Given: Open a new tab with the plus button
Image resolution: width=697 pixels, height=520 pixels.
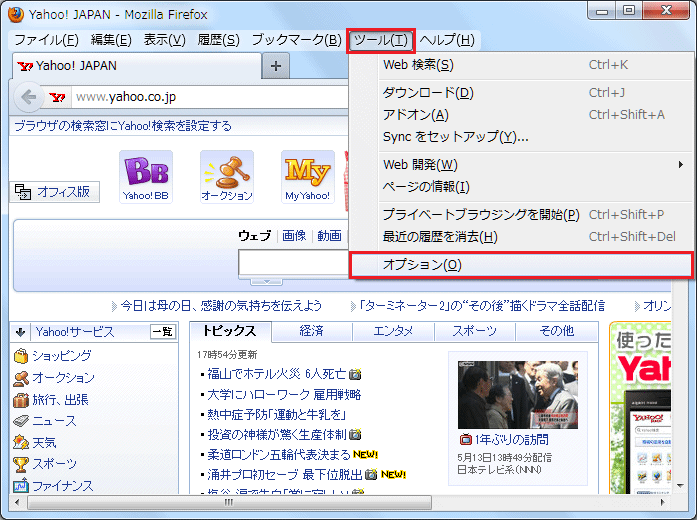Looking at the screenshot, I should point(276,66).
